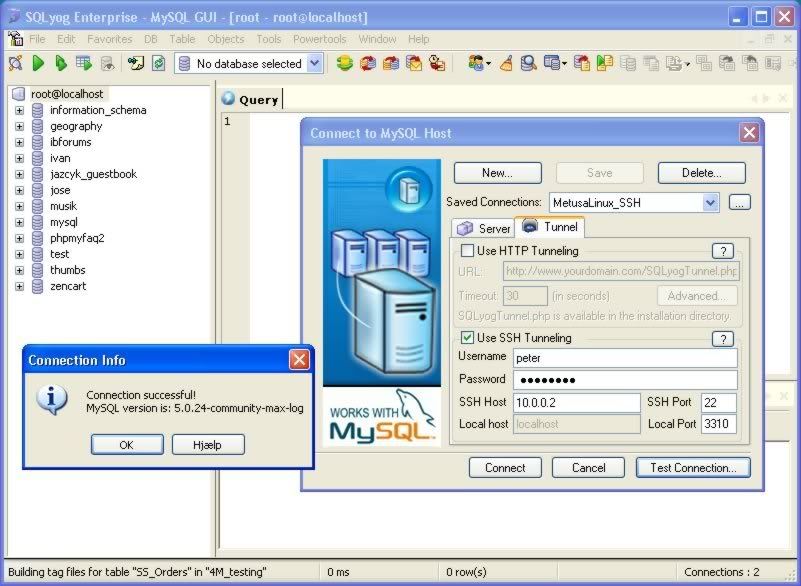Click the double green arrow execute-all icon

tap(61, 63)
